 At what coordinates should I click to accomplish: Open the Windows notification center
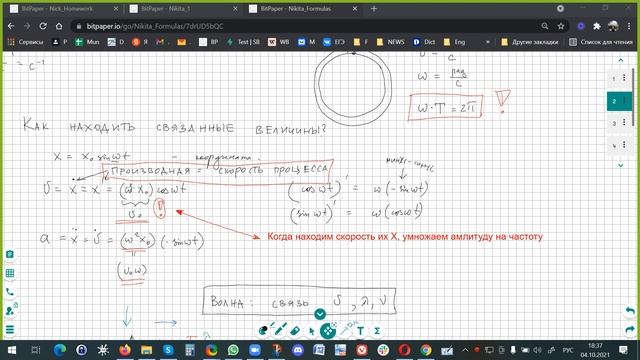(x=623, y=350)
